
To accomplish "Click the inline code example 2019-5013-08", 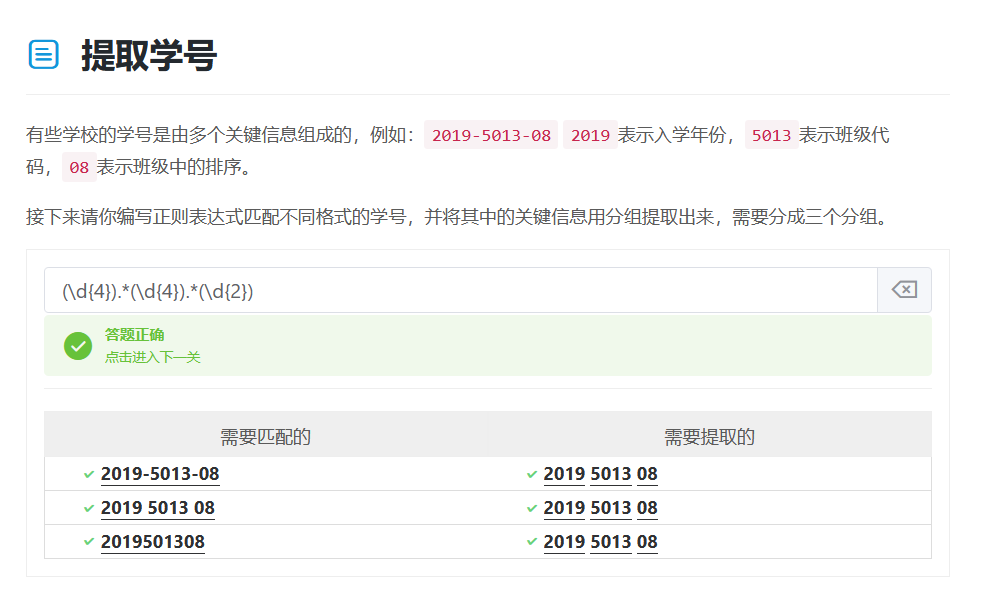I will (x=491, y=135).
